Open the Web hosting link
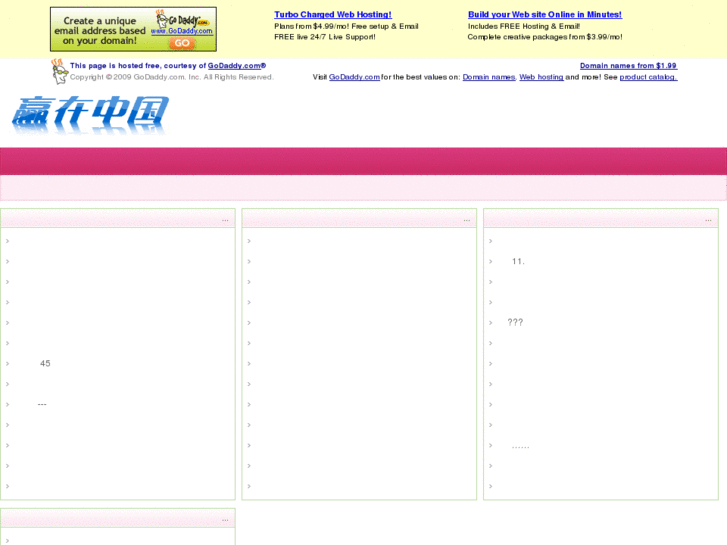 click(541, 77)
